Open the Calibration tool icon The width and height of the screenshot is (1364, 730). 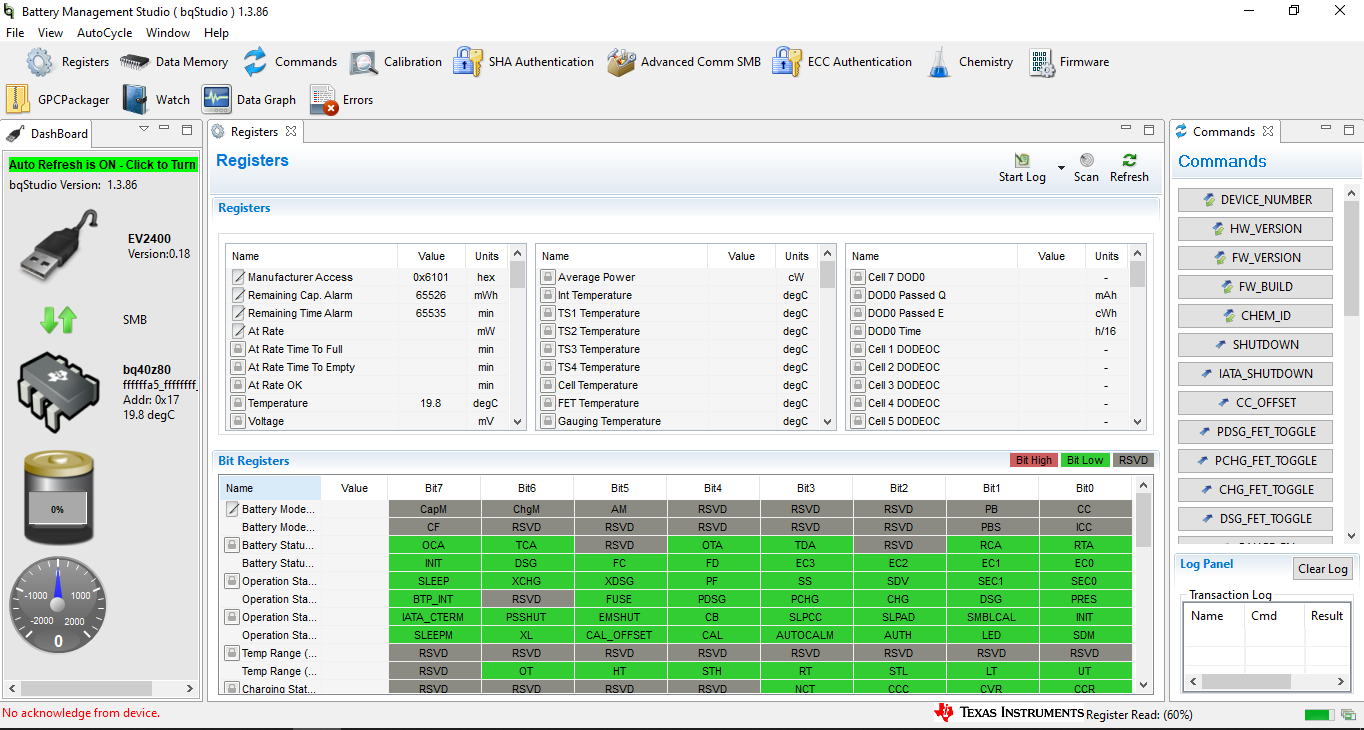363,62
